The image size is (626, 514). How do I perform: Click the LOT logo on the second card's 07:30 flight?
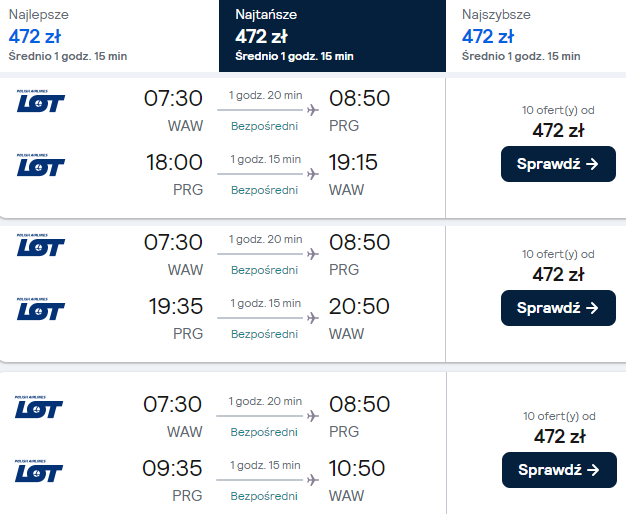40,245
